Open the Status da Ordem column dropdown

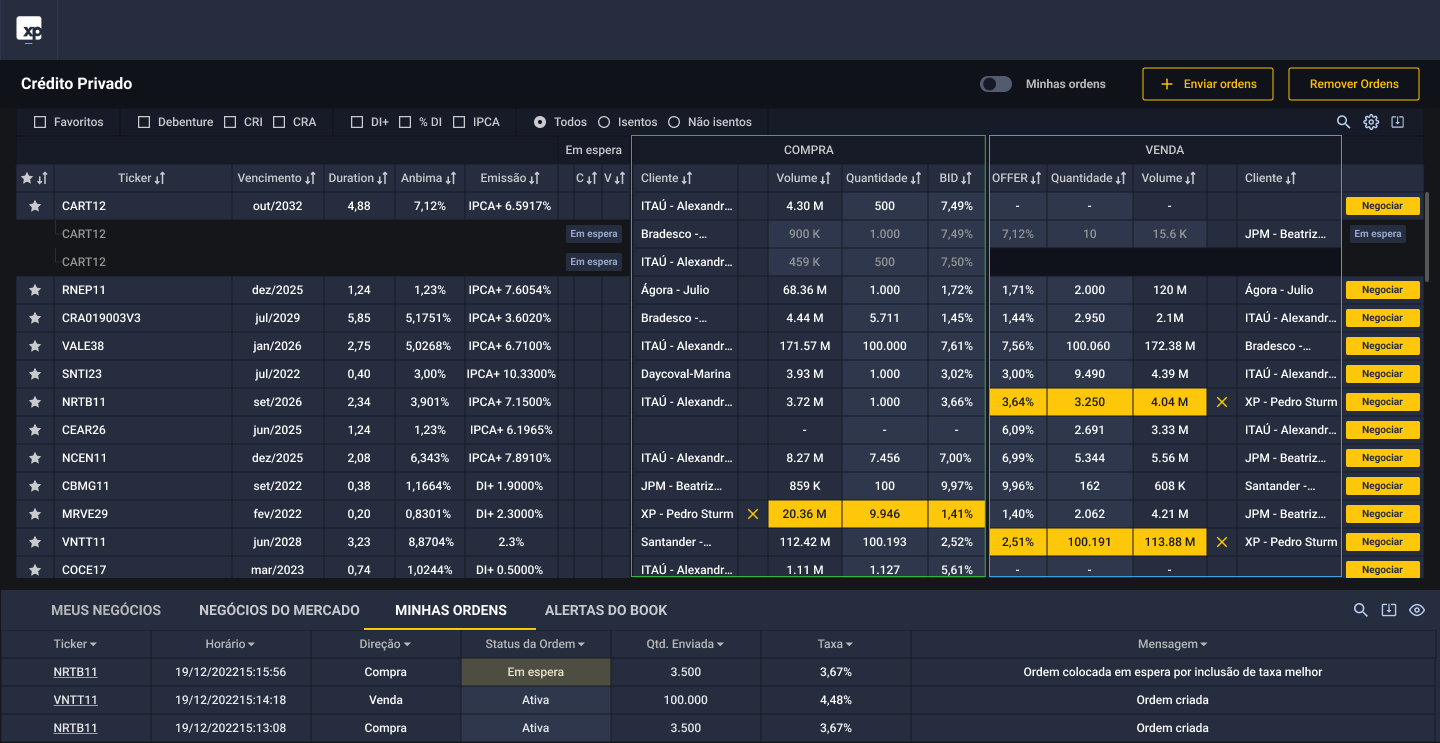tap(581, 645)
